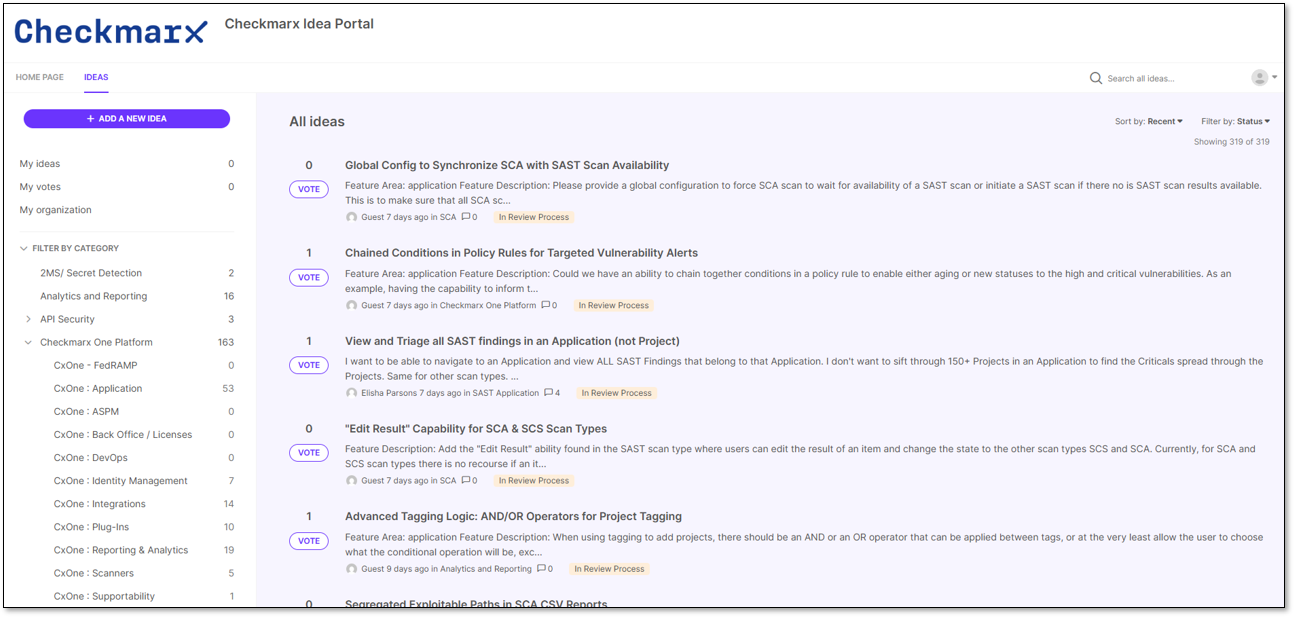Open the Filter by Status dropdown

pos(1236,121)
